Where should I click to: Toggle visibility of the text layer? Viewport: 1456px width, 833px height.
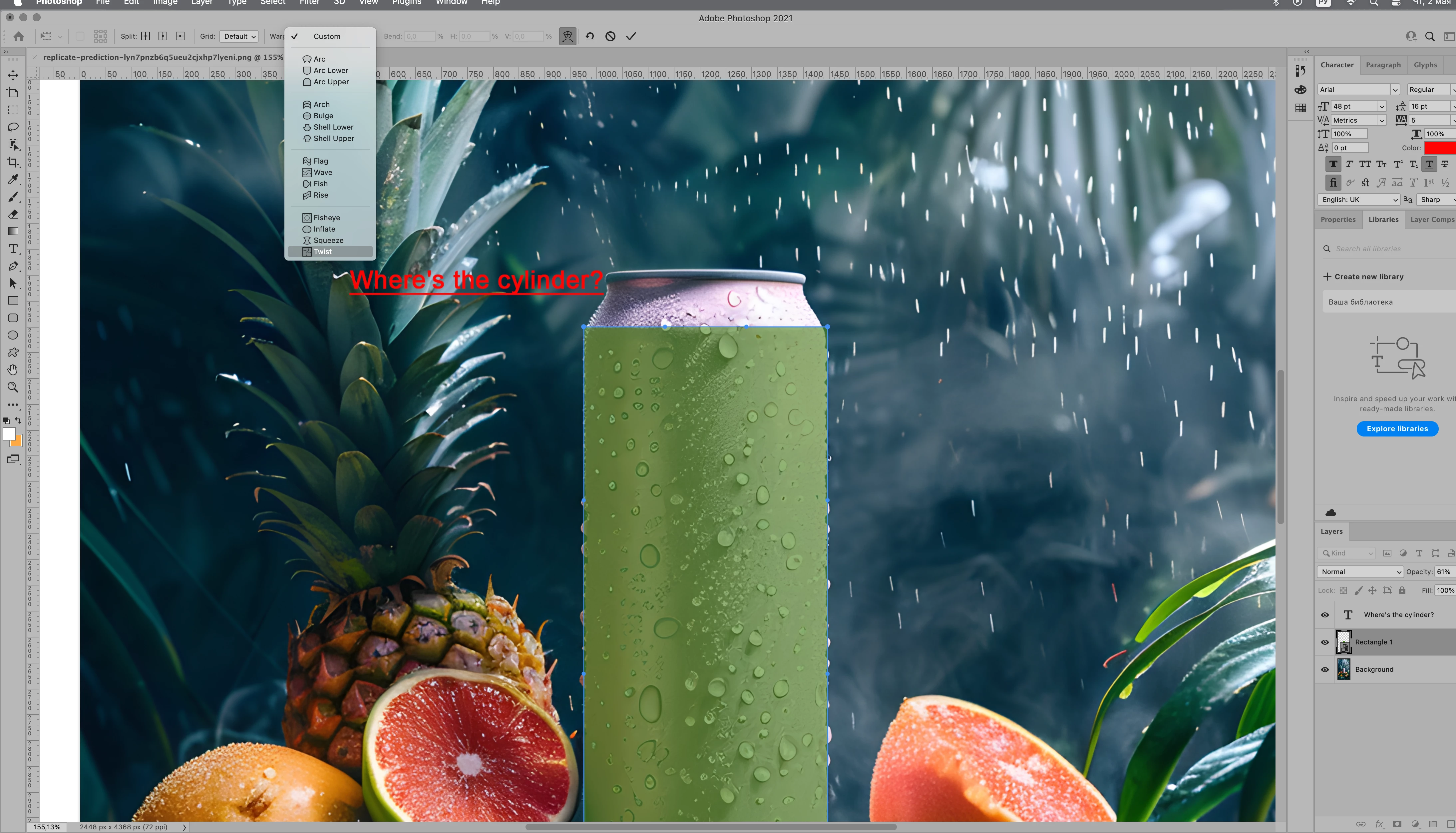tap(1324, 614)
